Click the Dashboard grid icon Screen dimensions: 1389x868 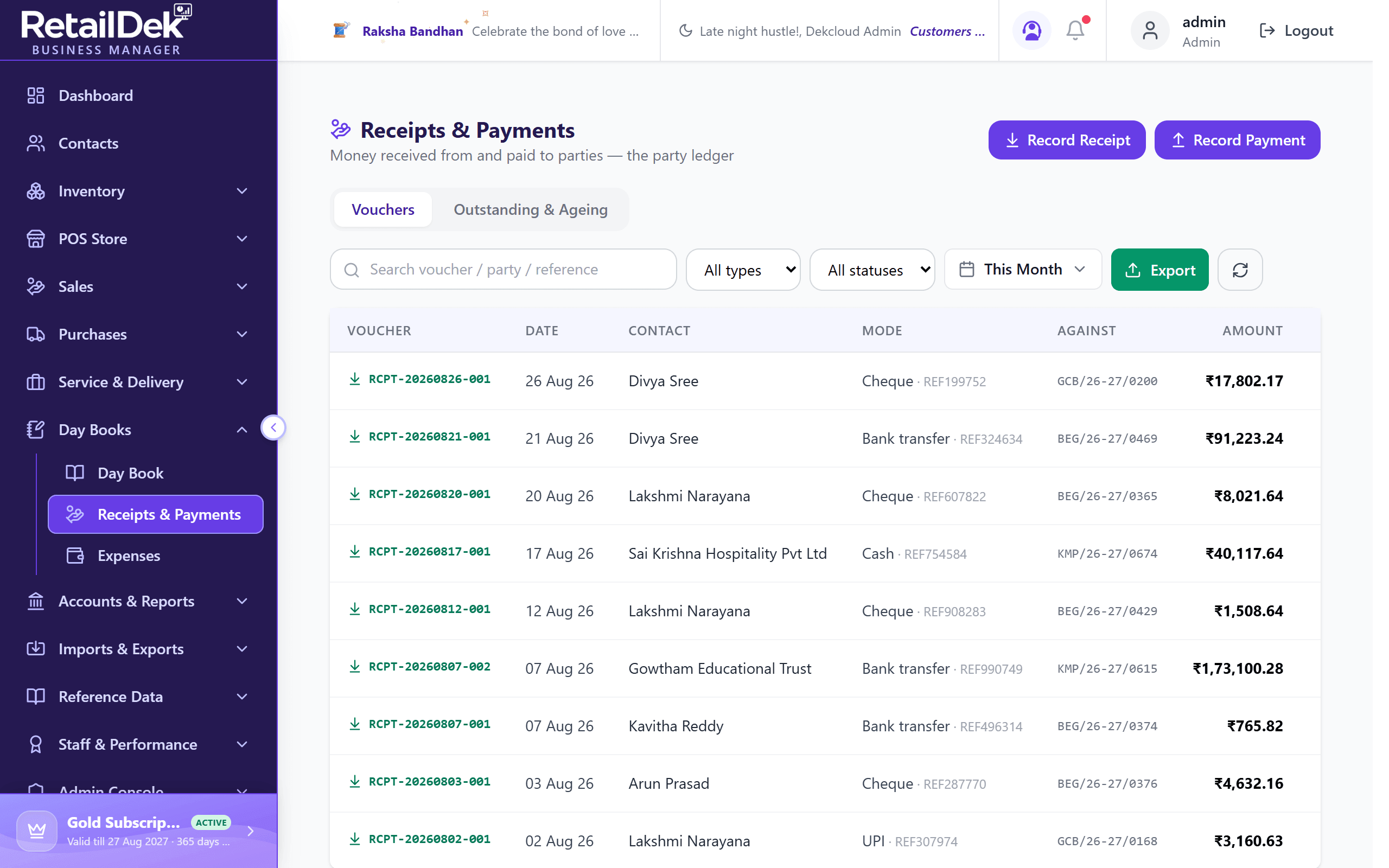(x=36, y=95)
